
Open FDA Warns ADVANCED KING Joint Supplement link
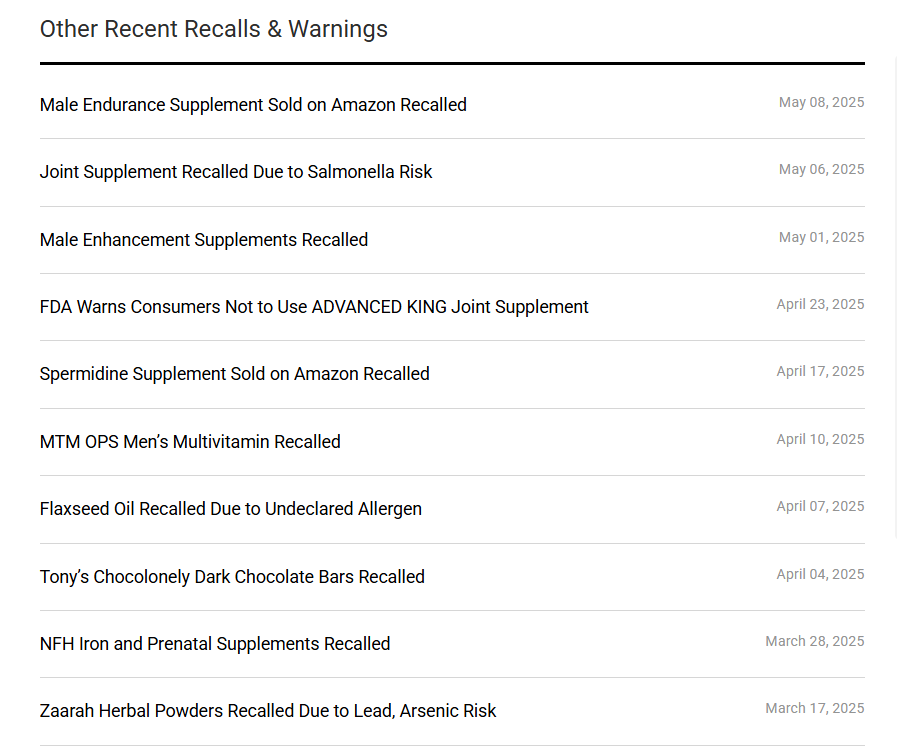pyautogui.click(x=314, y=307)
